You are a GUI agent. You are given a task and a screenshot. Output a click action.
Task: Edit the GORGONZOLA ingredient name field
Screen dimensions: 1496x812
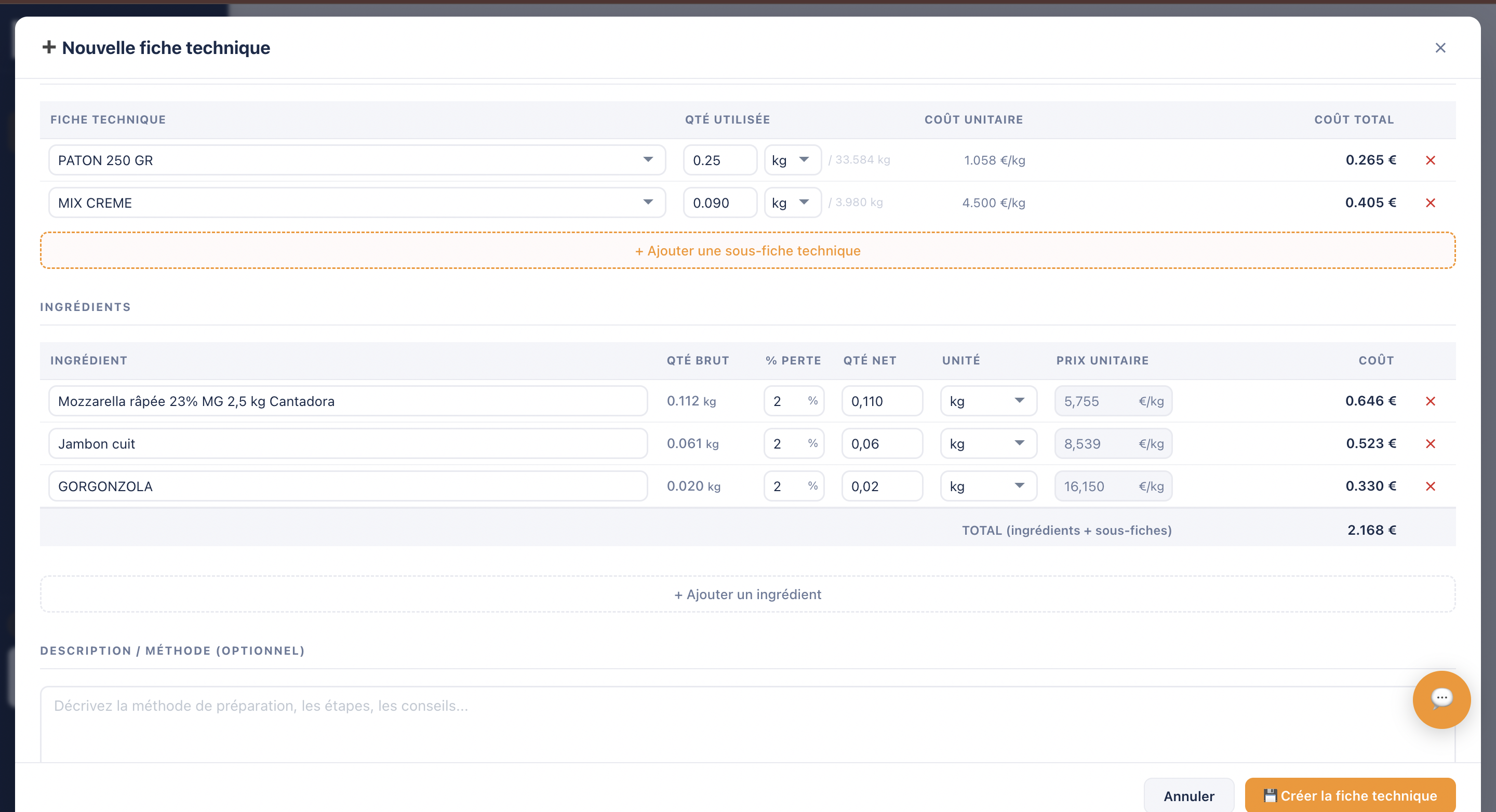[x=348, y=486]
